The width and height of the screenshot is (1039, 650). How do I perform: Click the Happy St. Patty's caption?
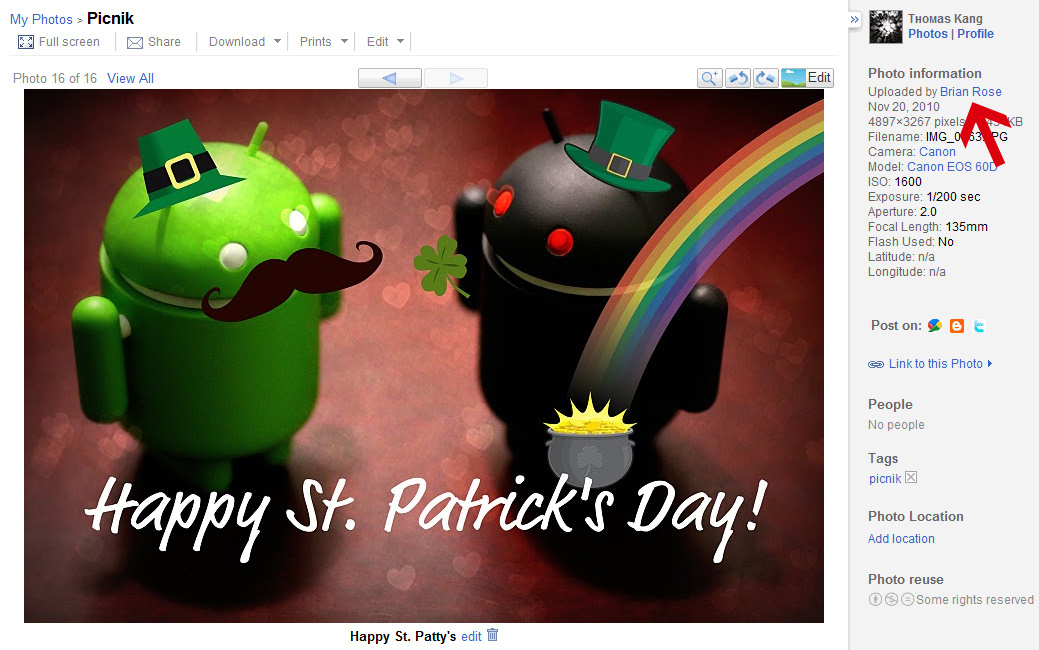(403, 637)
